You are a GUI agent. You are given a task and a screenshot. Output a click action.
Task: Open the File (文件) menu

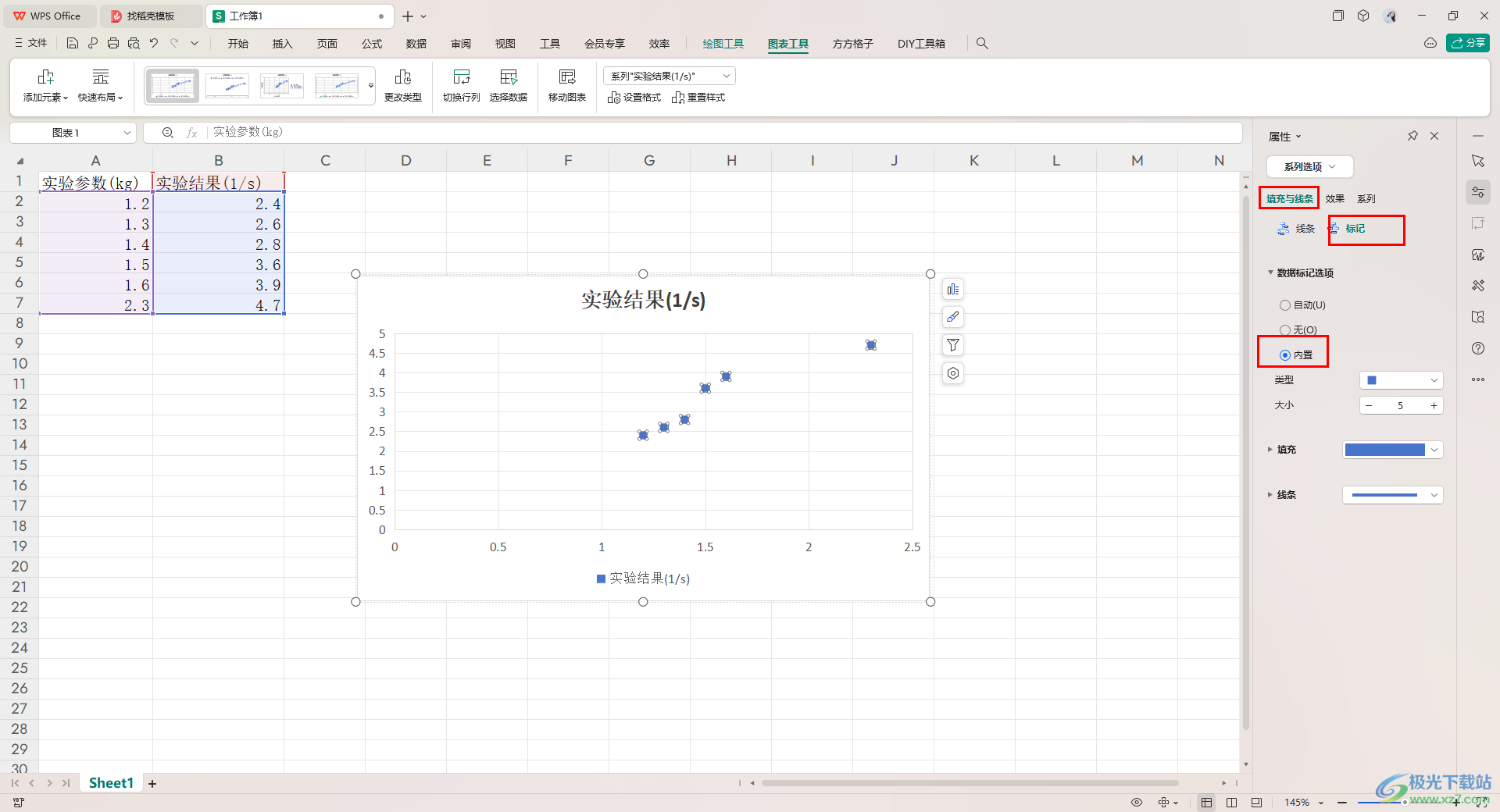coord(31,44)
